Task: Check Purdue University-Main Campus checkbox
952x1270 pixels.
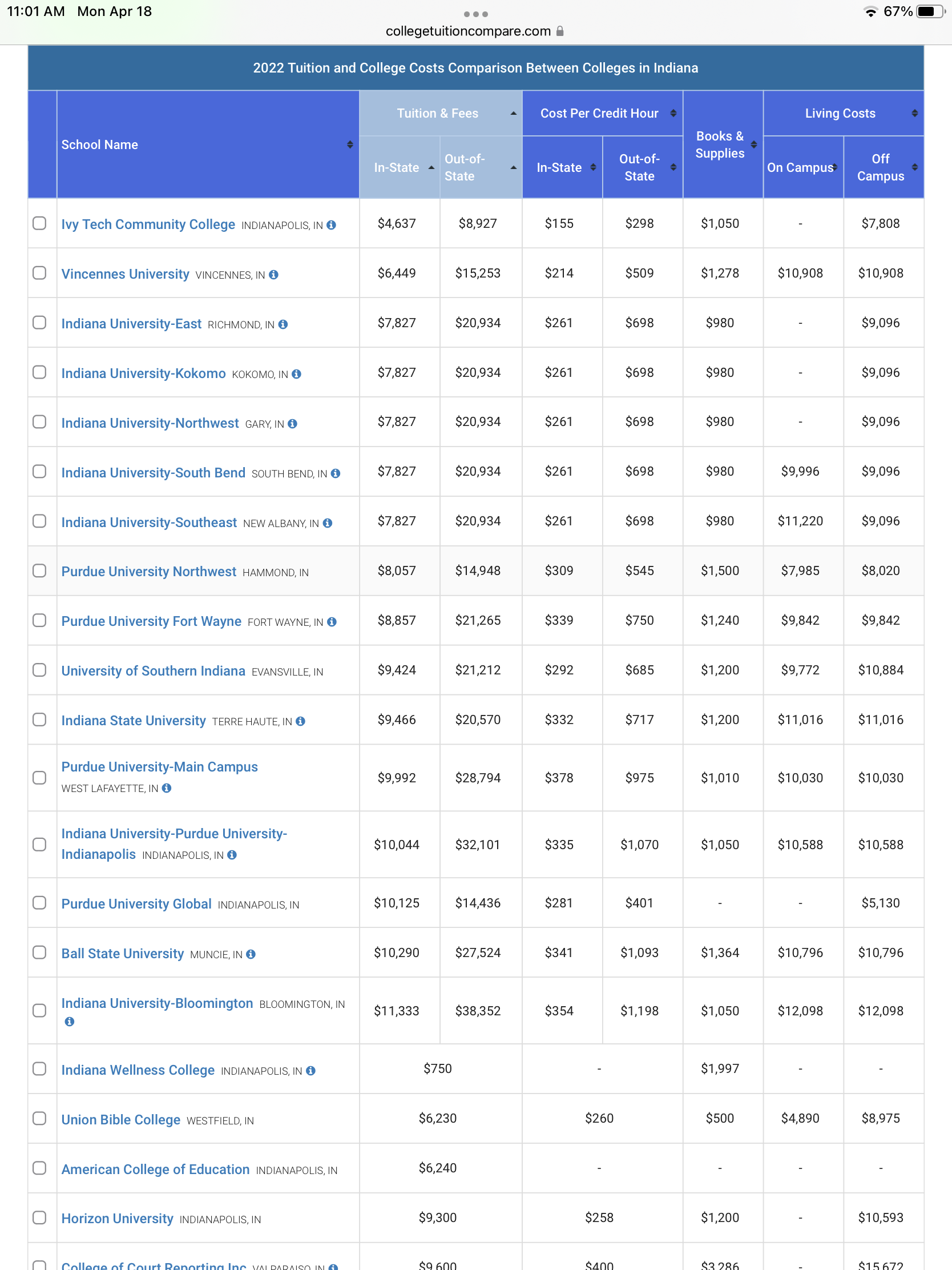Action: [x=39, y=778]
